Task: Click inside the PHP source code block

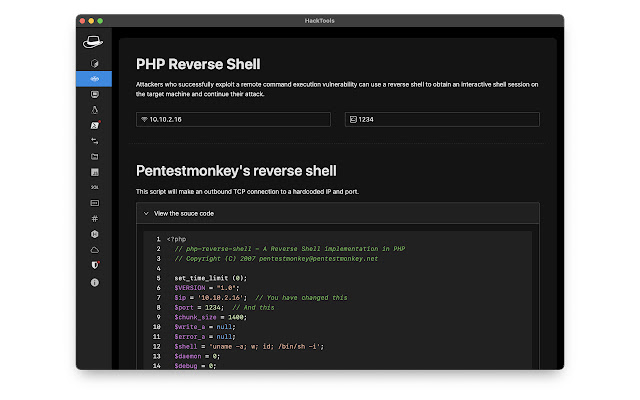Action: (340, 300)
